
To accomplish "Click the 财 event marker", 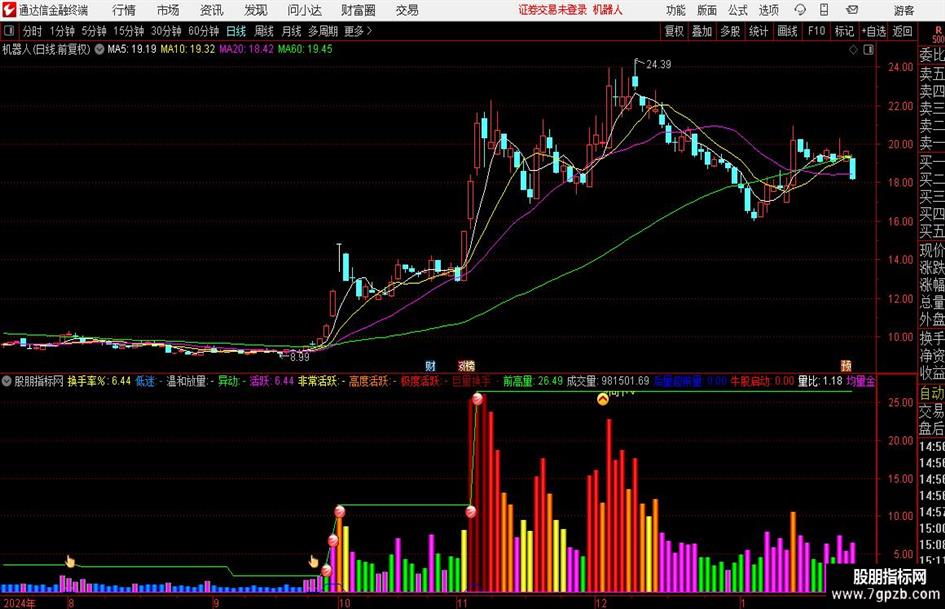I will tap(430, 366).
